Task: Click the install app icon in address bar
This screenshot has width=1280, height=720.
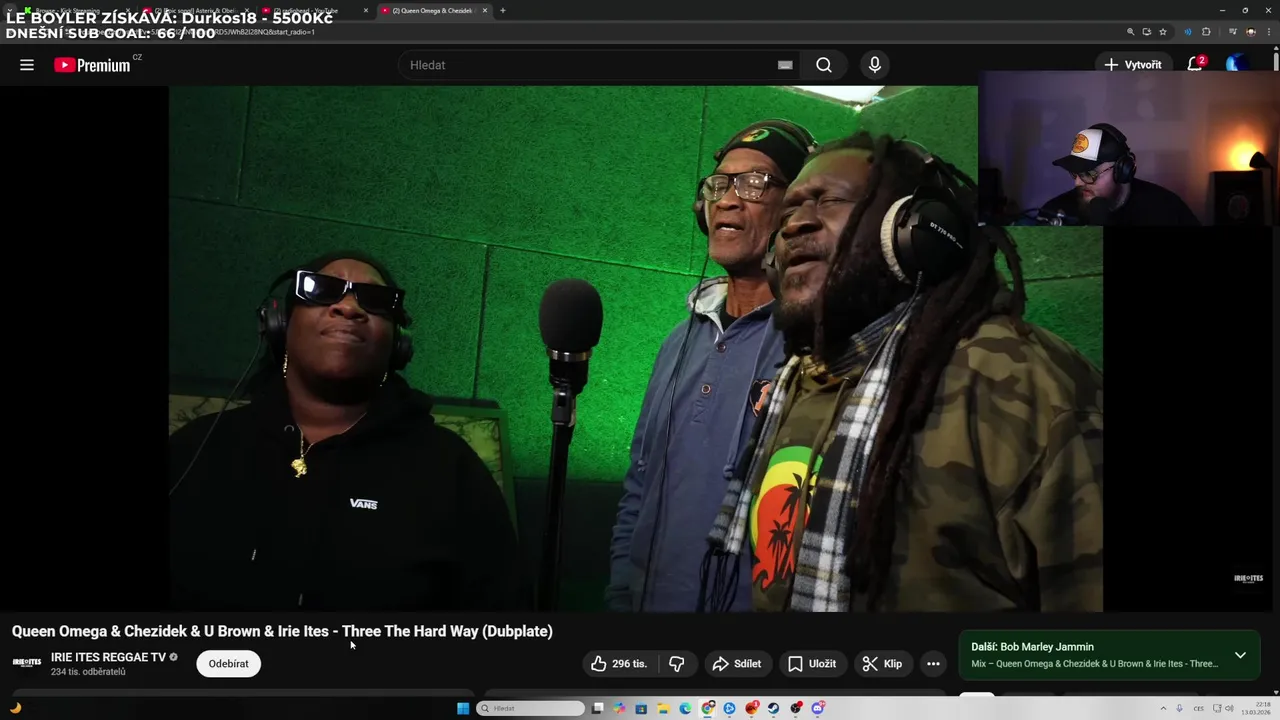Action: click(x=1147, y=32)
